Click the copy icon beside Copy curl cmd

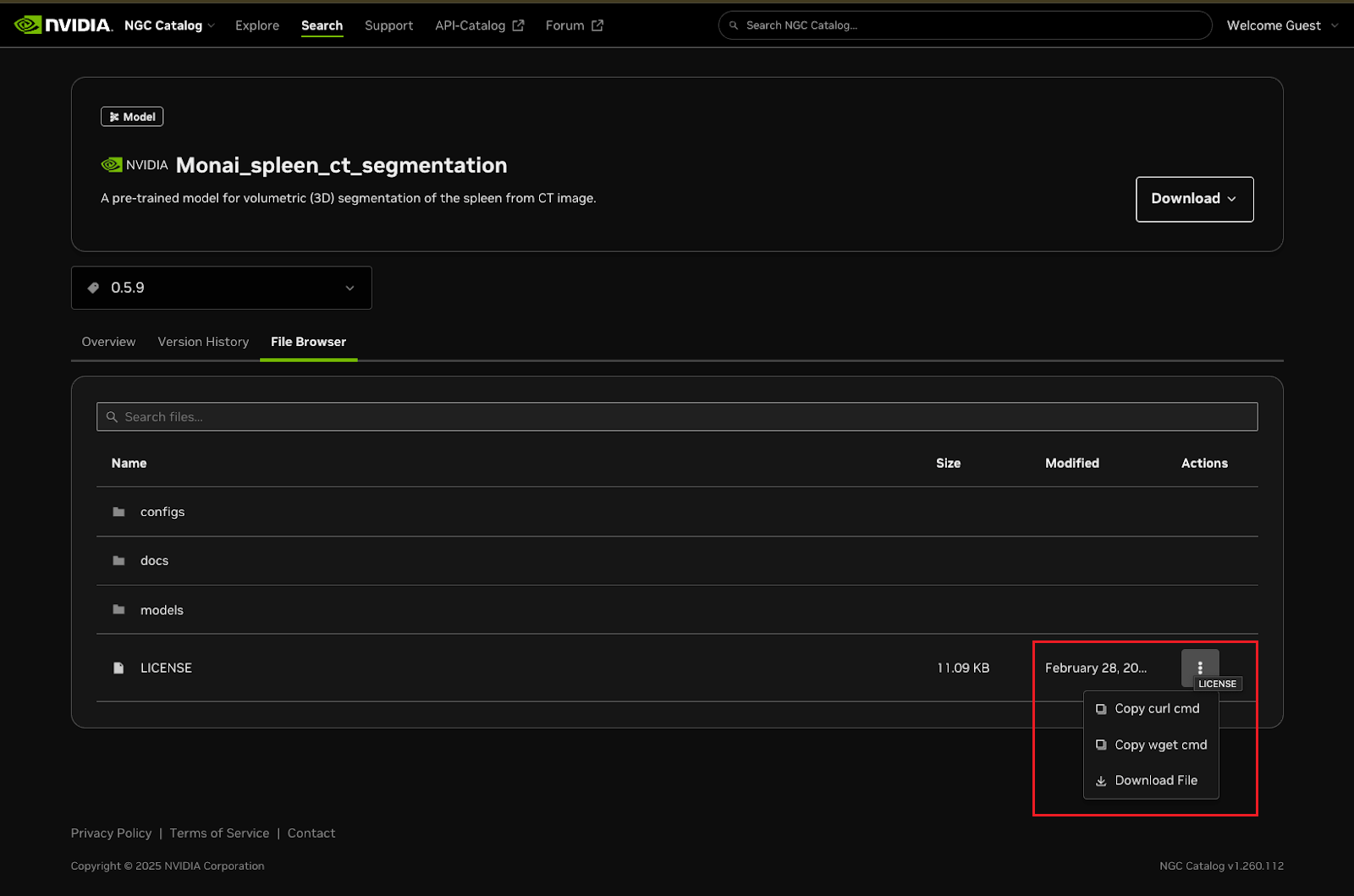point(1101,709)
